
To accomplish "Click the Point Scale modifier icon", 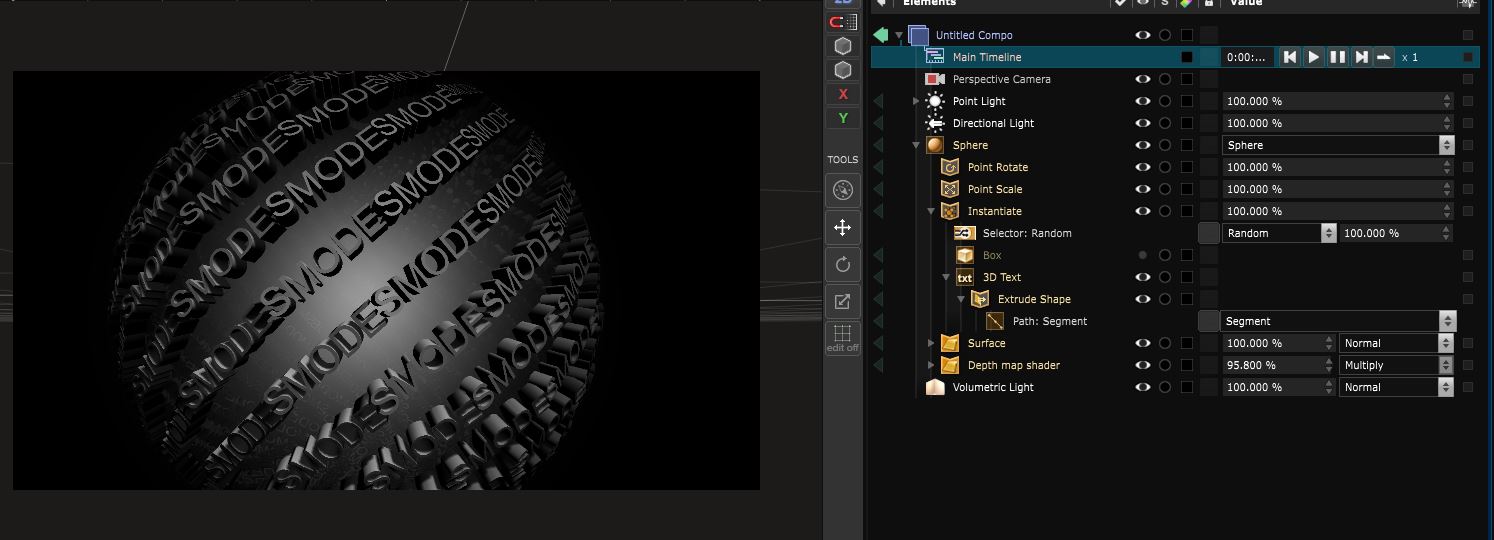I will coord(950,189).
